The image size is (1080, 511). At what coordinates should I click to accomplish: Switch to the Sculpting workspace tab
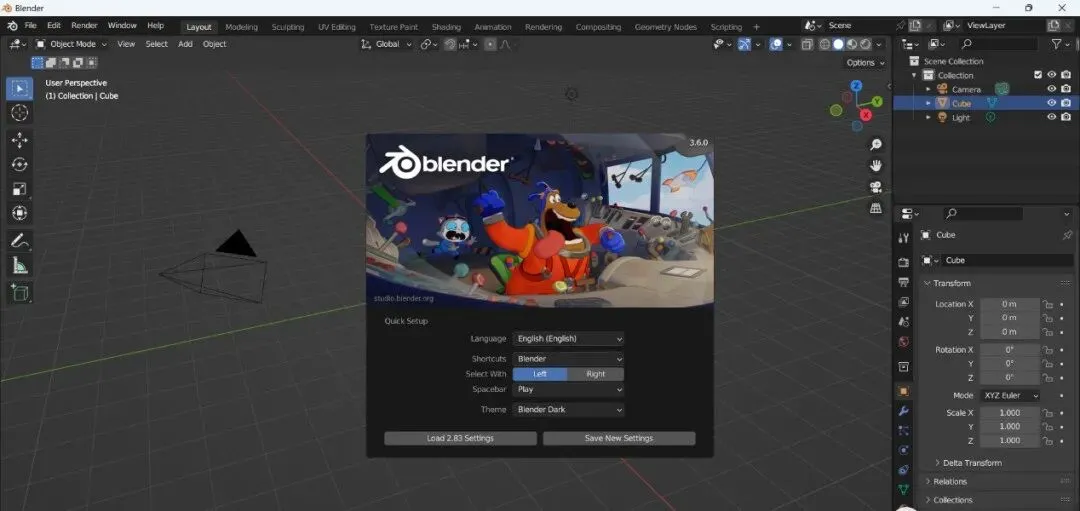(x=288, y=27)
